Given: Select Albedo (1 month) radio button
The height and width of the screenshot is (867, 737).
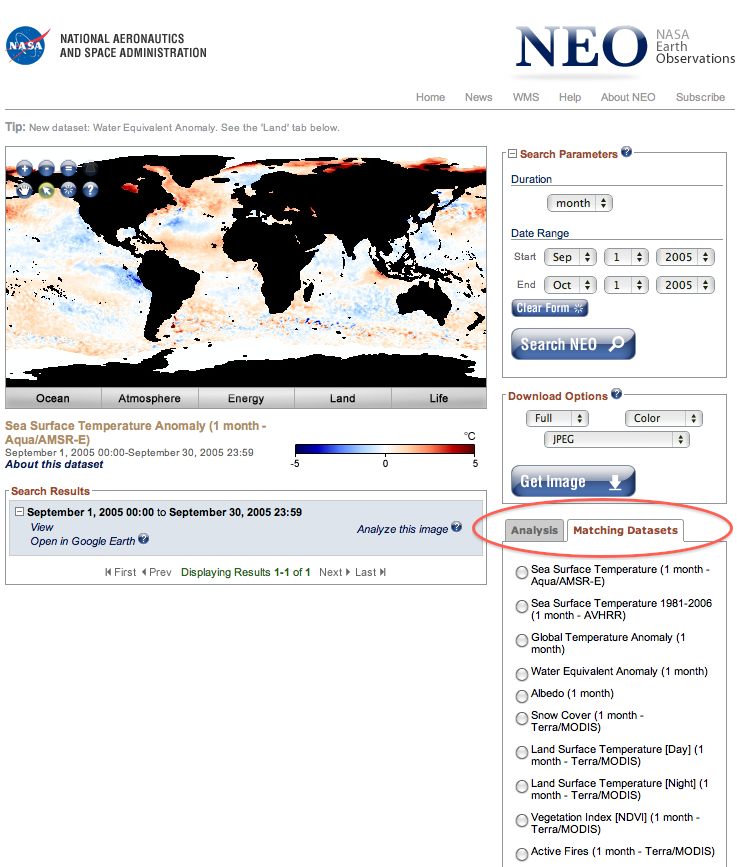Looking at the screenshot, I should point(522,695).
